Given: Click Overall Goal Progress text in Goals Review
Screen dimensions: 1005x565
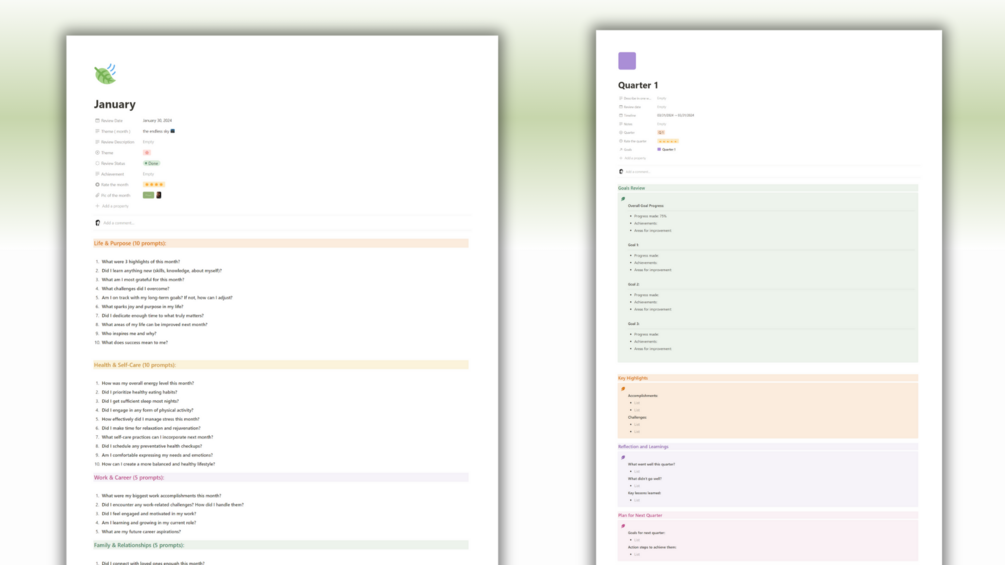Looking at the screenshot, I should (645, 206).
